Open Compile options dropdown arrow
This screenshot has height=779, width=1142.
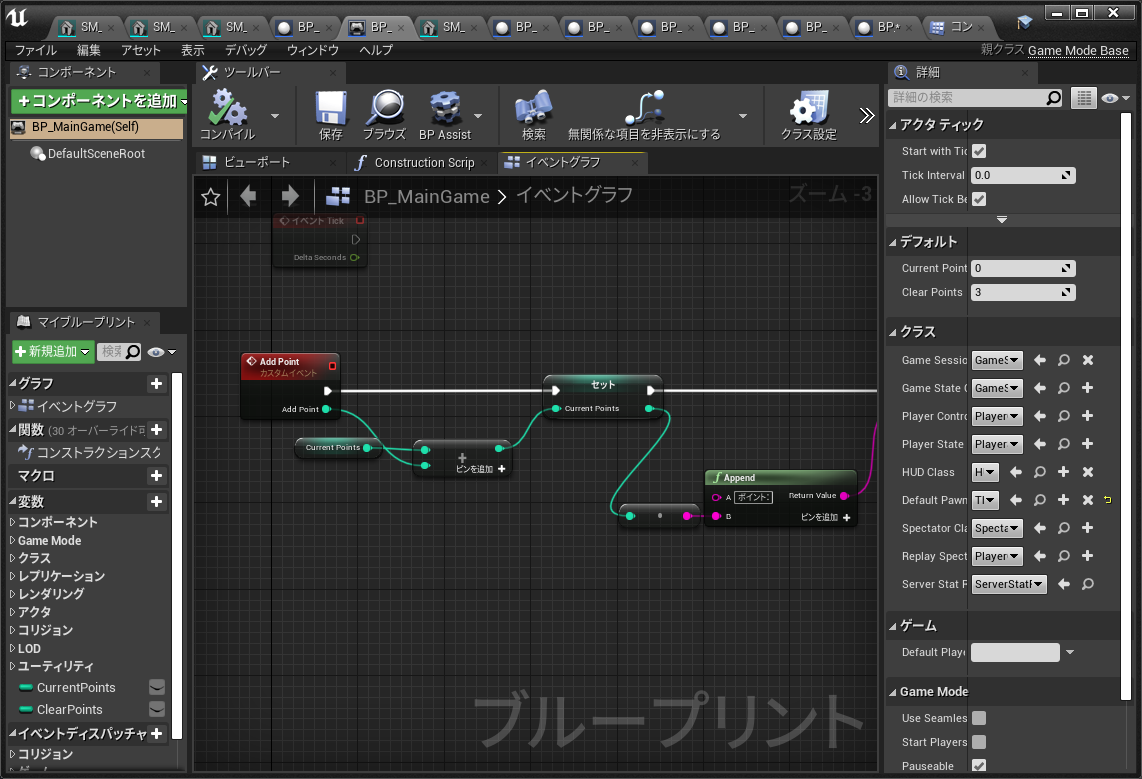275,116
